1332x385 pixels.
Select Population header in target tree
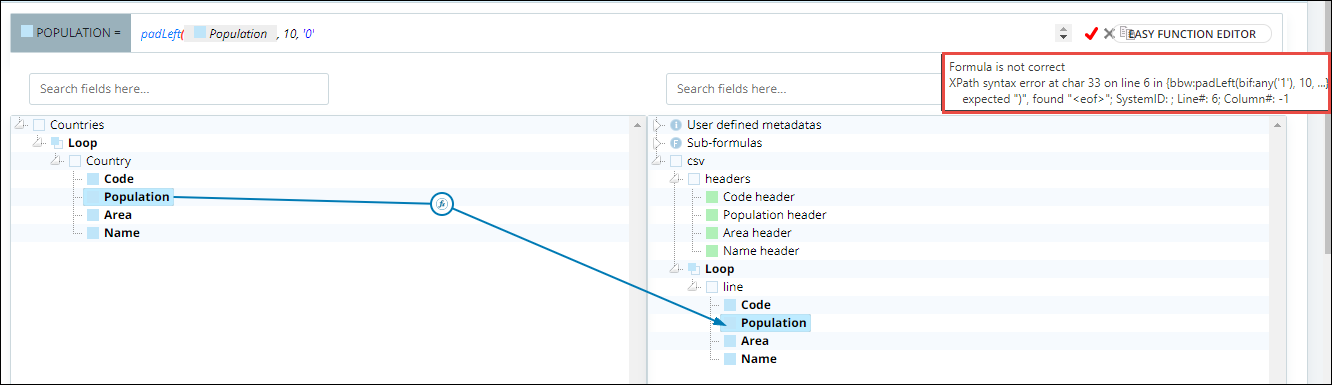click(x=774, y=215)
